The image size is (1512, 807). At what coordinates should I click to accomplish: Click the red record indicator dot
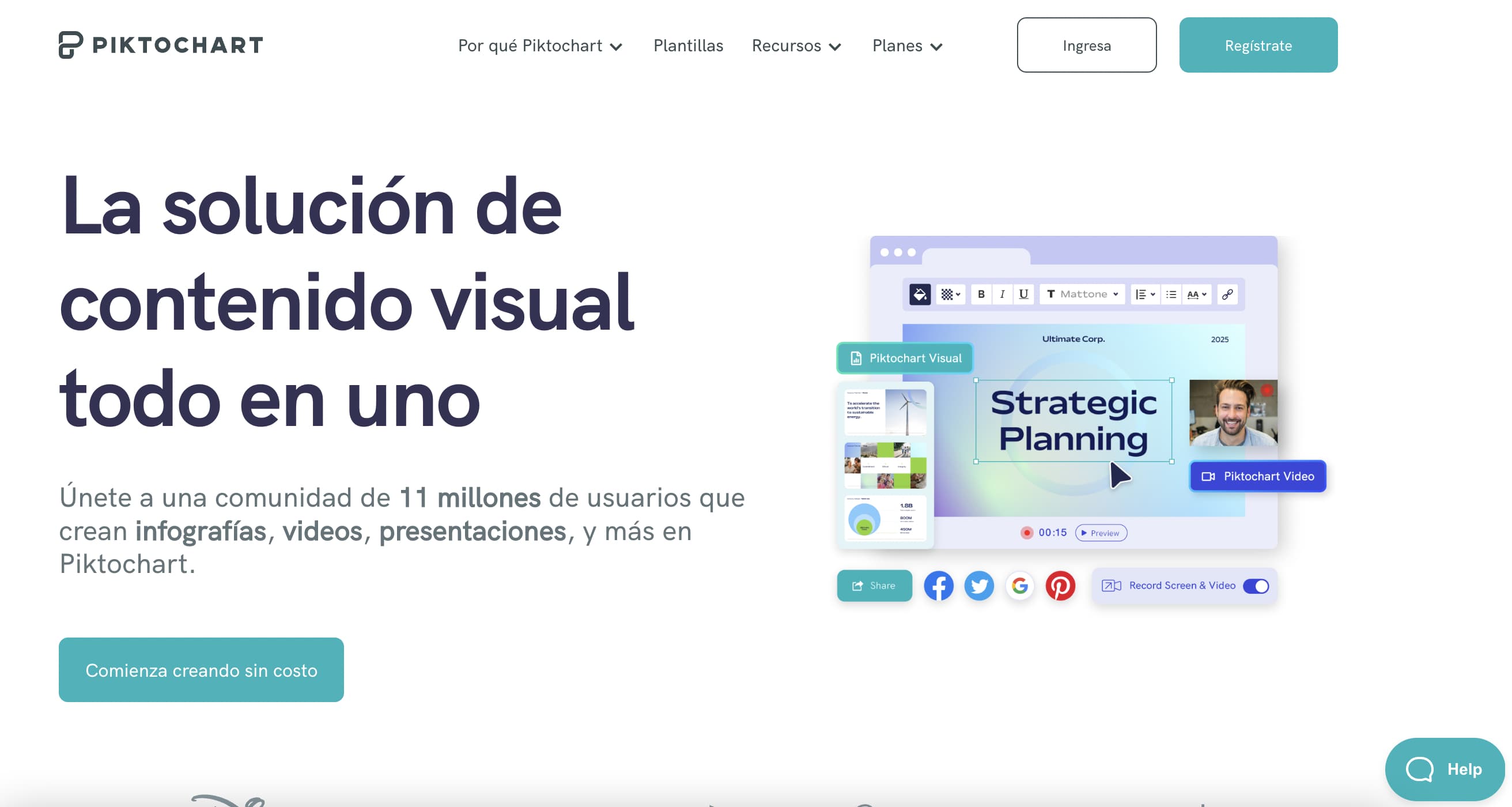(x=1027, y=533)
